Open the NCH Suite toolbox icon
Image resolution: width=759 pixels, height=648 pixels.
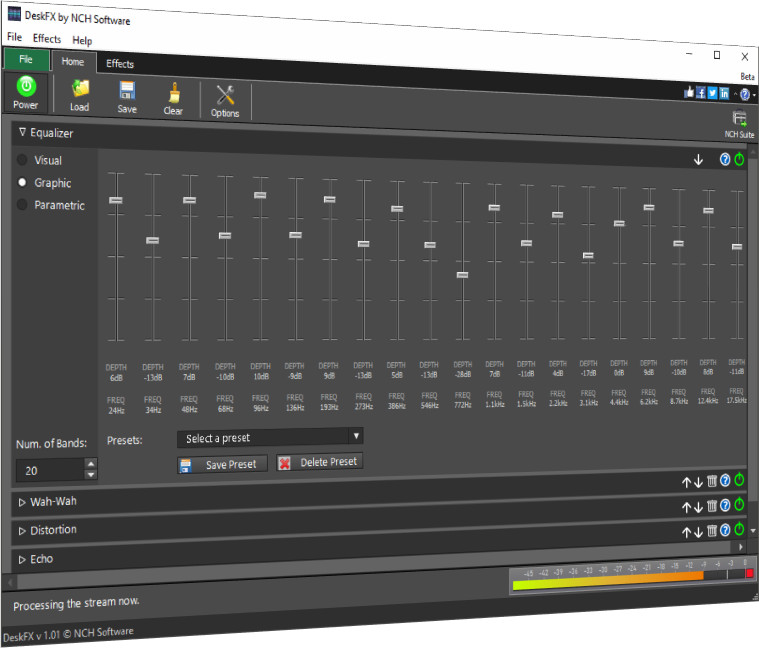(x=740, y=119)
